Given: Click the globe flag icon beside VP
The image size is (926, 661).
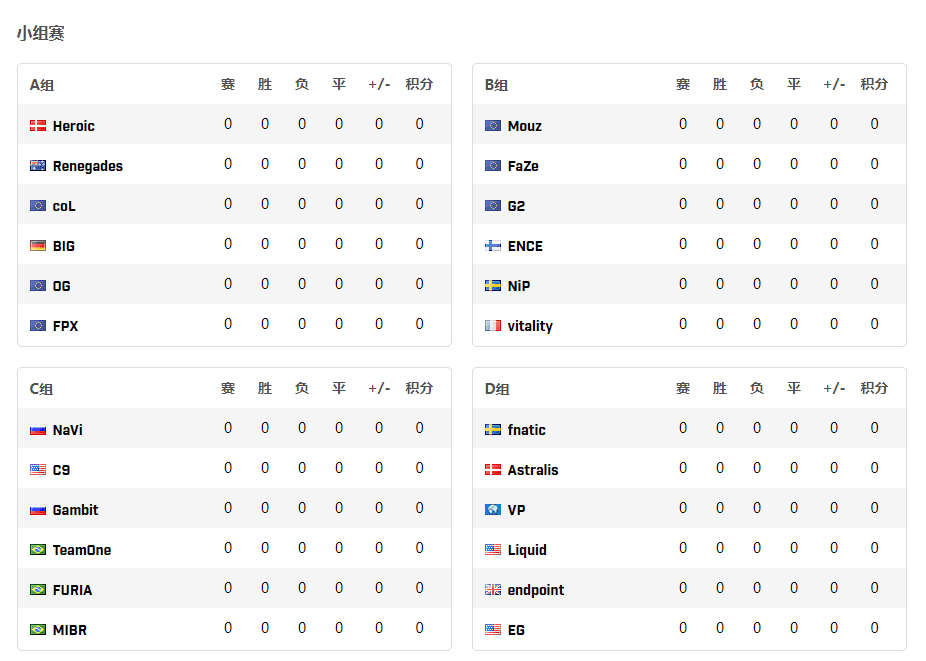Looking at the screenshot, I should click(493, 509).
